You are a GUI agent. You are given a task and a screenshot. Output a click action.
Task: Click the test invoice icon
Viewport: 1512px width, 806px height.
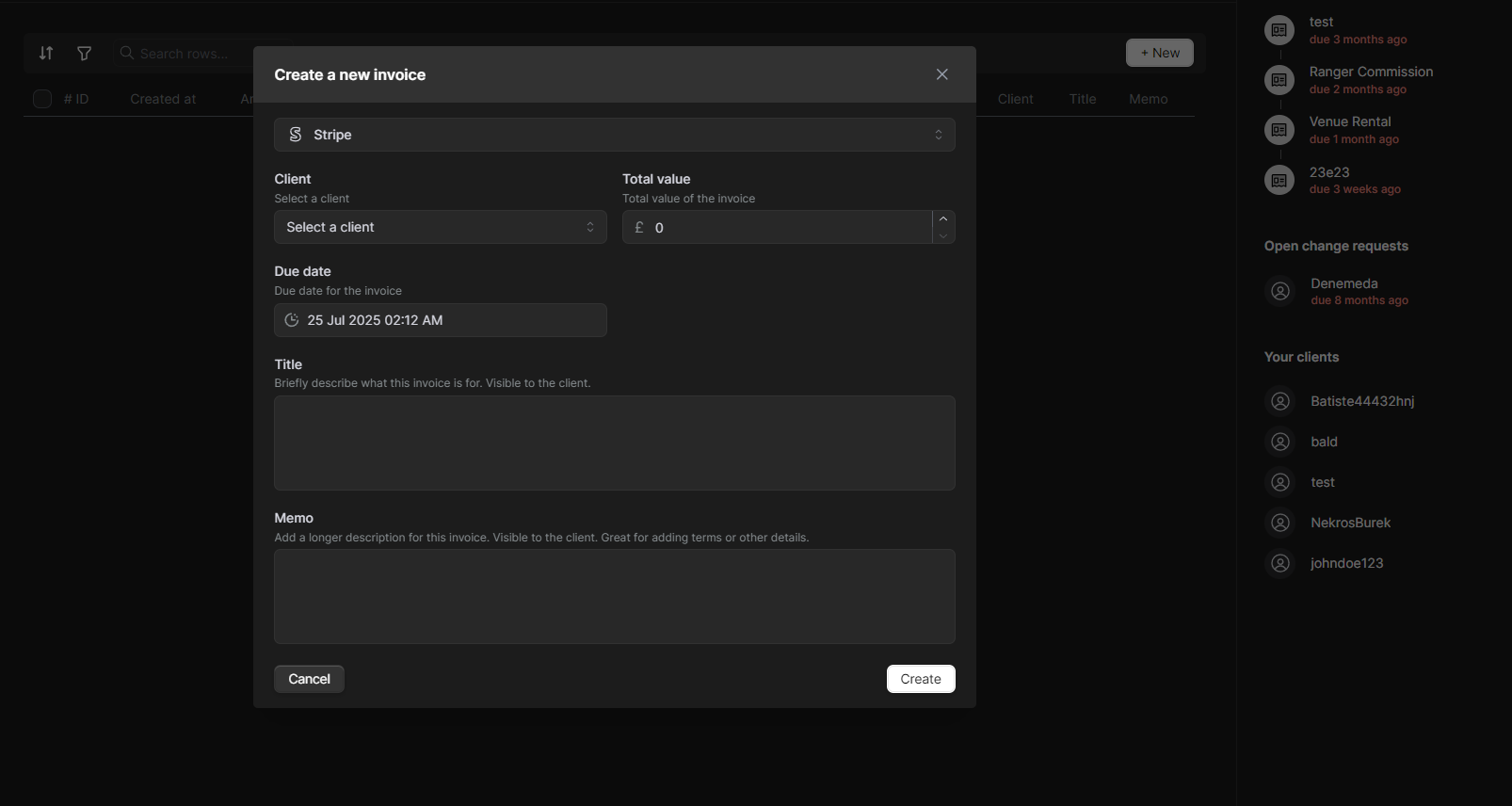click(x=1279, y=30)
